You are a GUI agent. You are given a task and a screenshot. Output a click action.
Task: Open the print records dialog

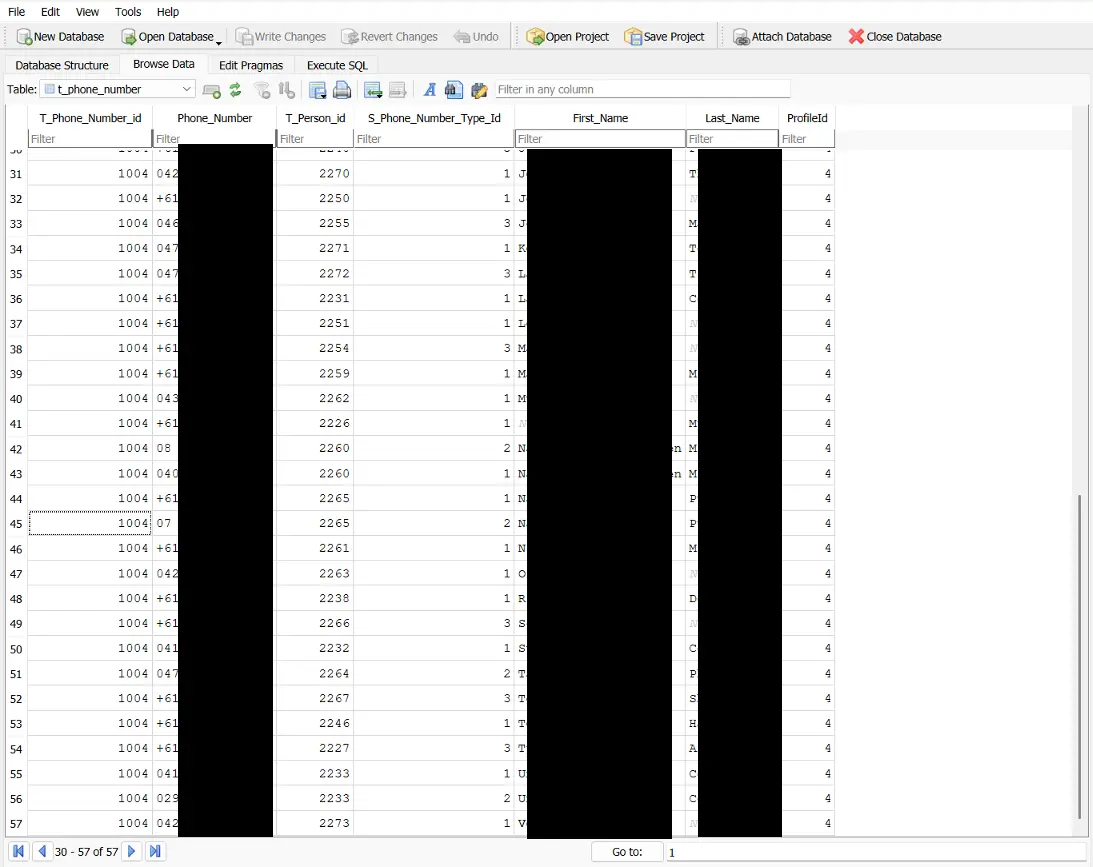pos(341,89)
